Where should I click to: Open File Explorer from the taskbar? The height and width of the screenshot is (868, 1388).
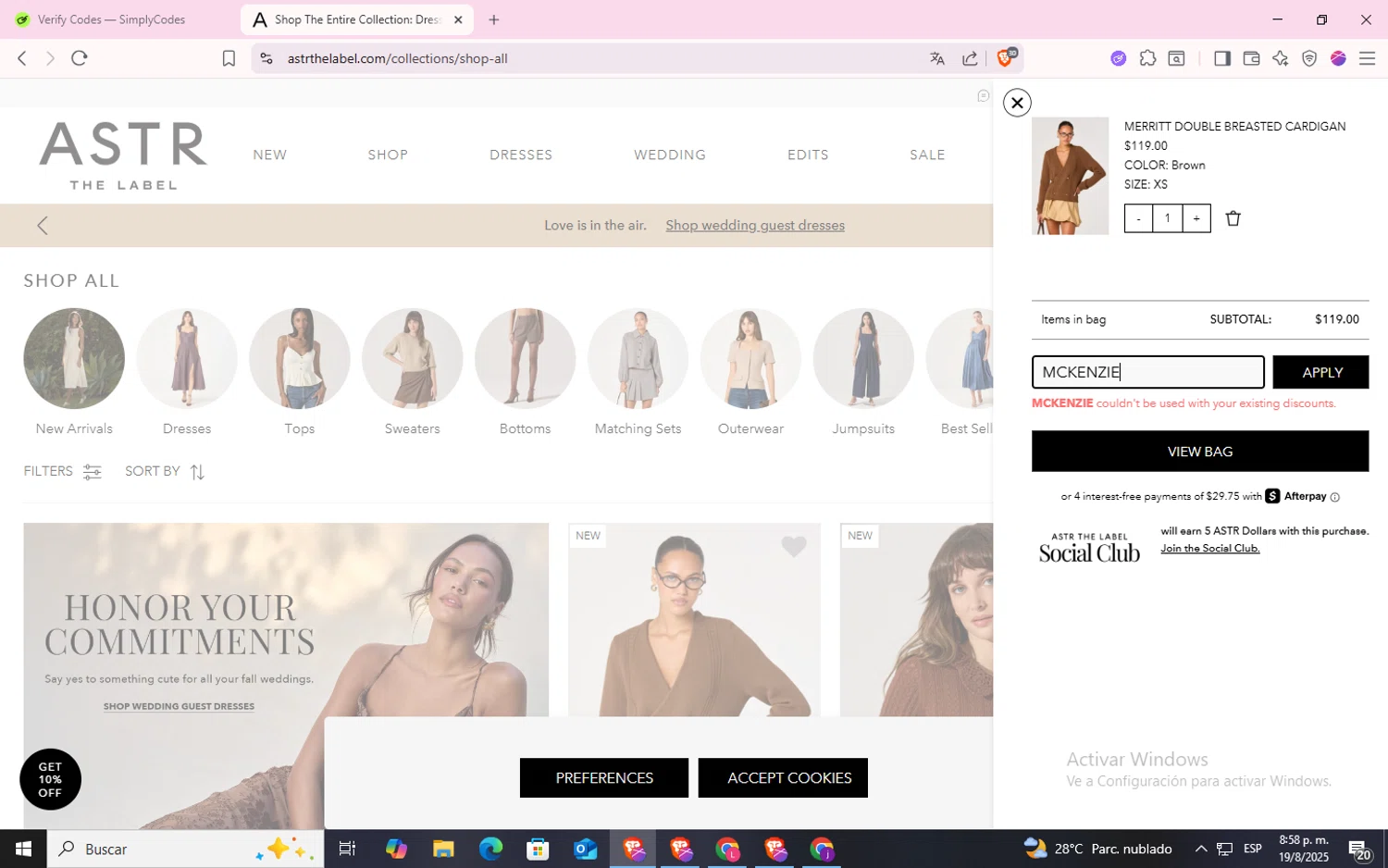click(x=443, y=849)
